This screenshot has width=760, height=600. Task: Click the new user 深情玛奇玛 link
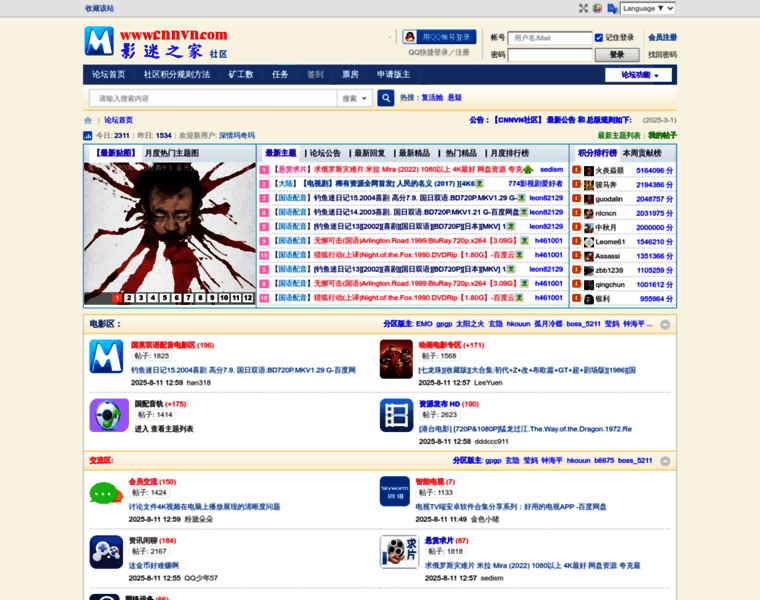click(x=237, y=136)
